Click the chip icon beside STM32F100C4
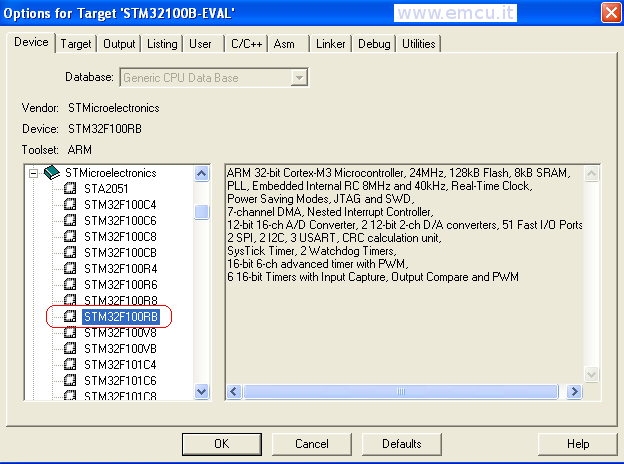624x464 pixels. 70,204
